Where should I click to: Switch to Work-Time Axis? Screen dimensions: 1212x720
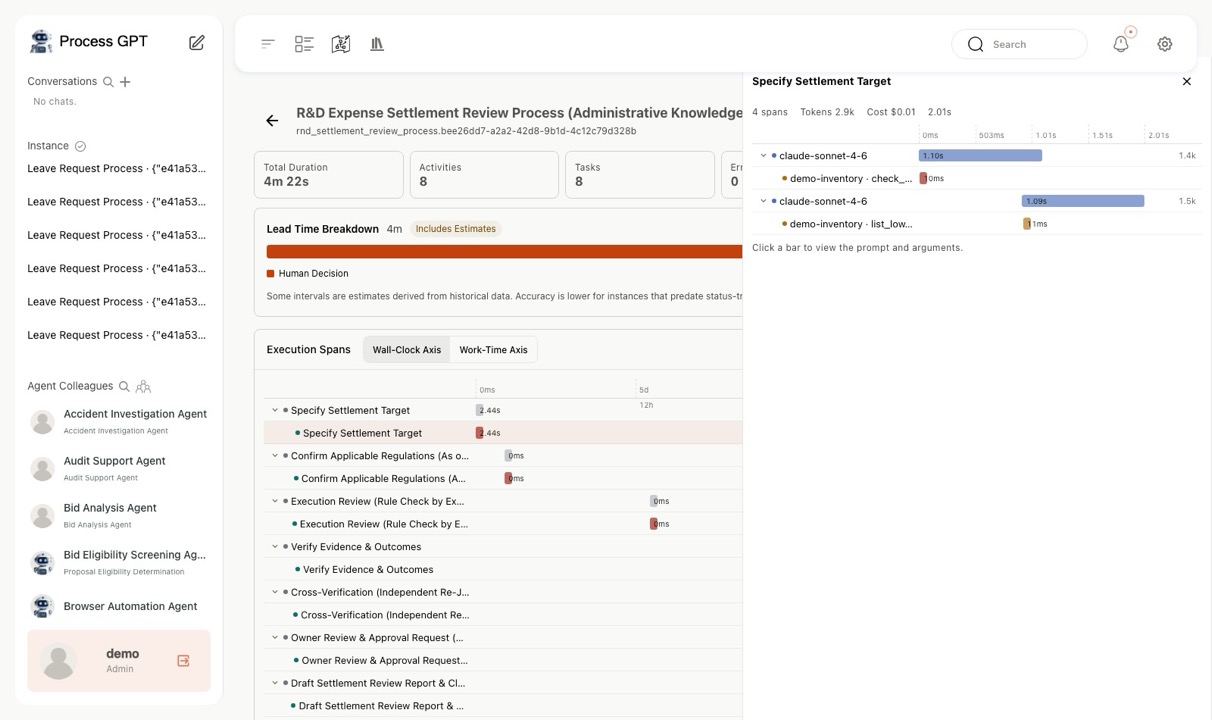point(493,350)
